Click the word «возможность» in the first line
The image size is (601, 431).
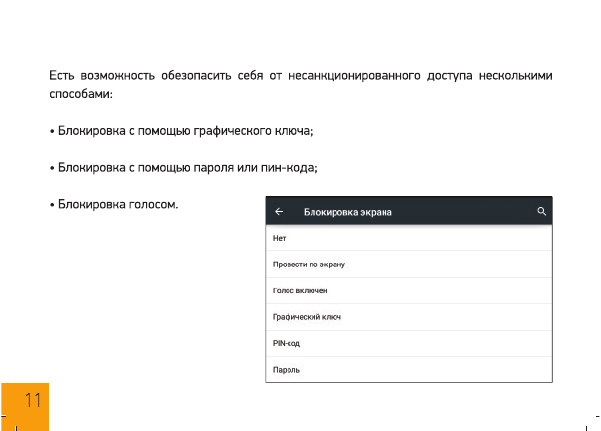[116, 76]
